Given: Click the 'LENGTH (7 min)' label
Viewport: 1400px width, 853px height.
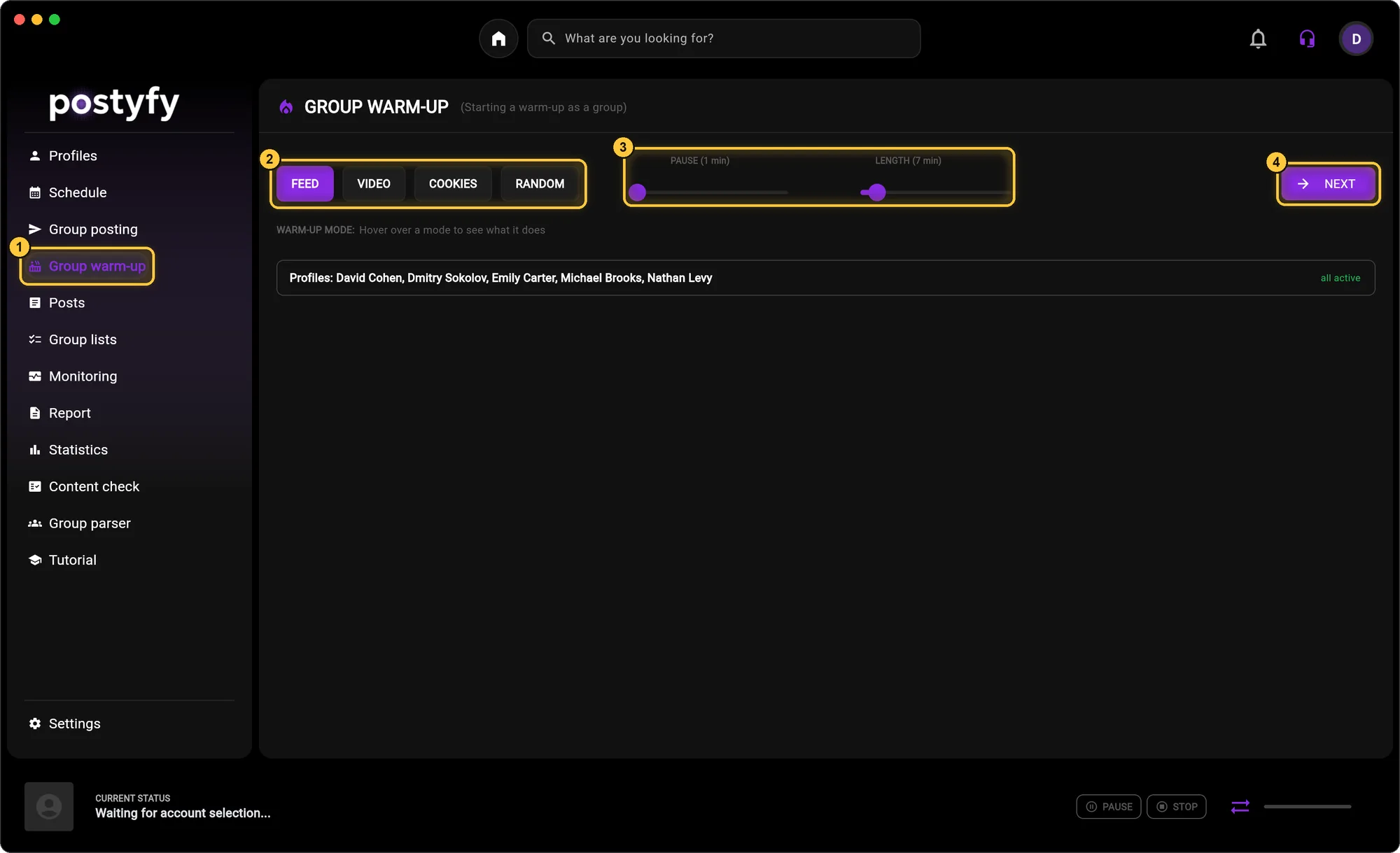Looking at the screenshot, I should pyautogui.click(x=908, y=160).
